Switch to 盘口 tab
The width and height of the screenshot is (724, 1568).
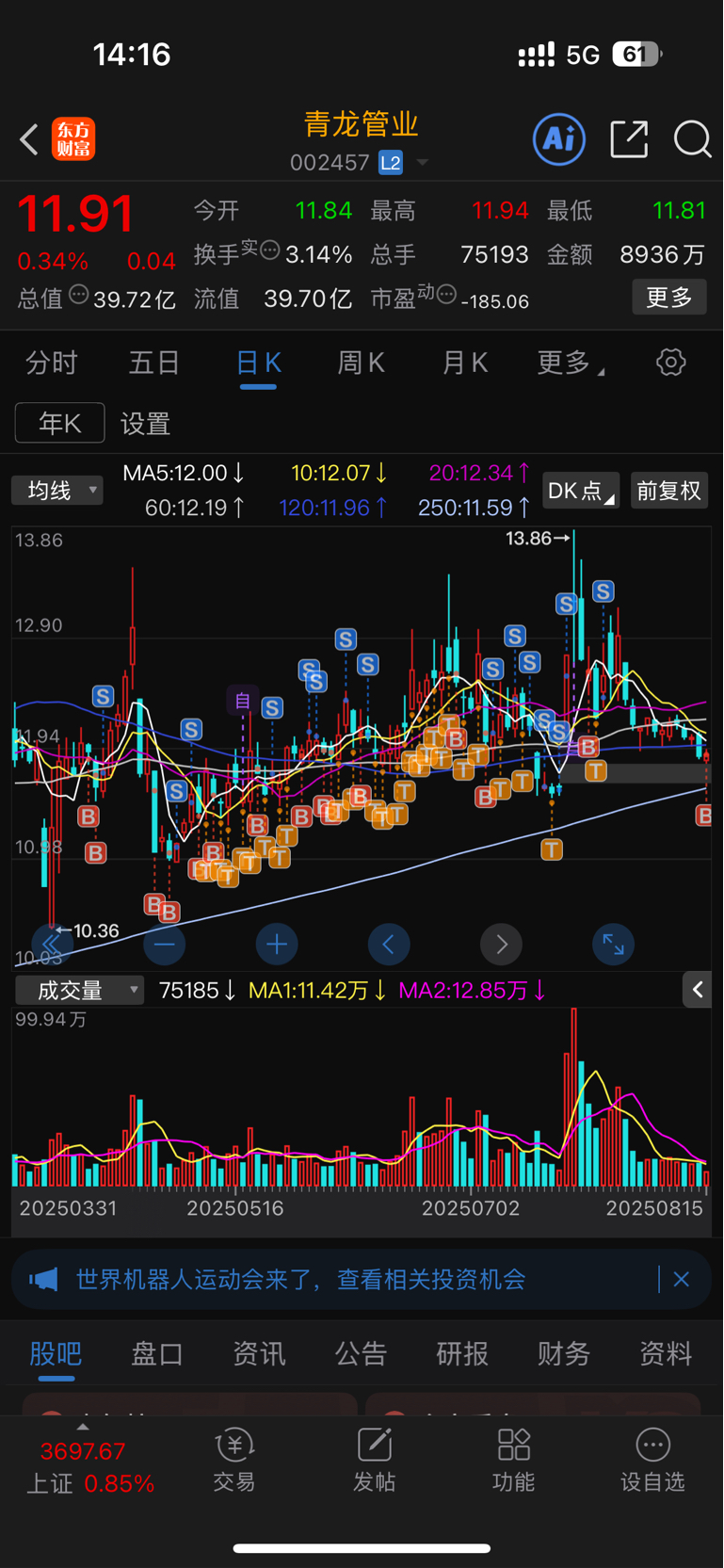[157, 1354]
